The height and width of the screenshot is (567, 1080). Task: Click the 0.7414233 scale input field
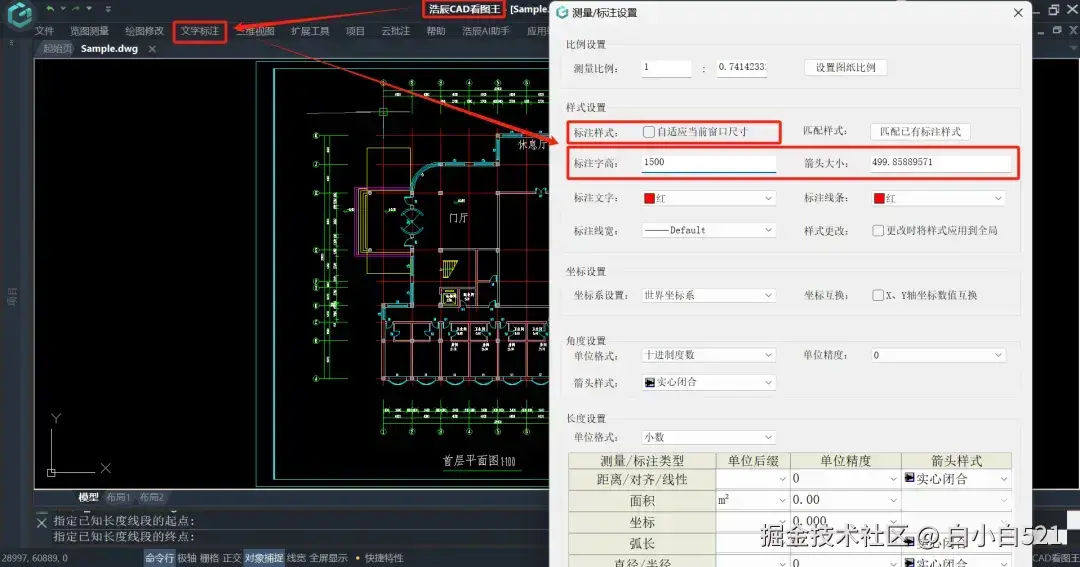742,68
